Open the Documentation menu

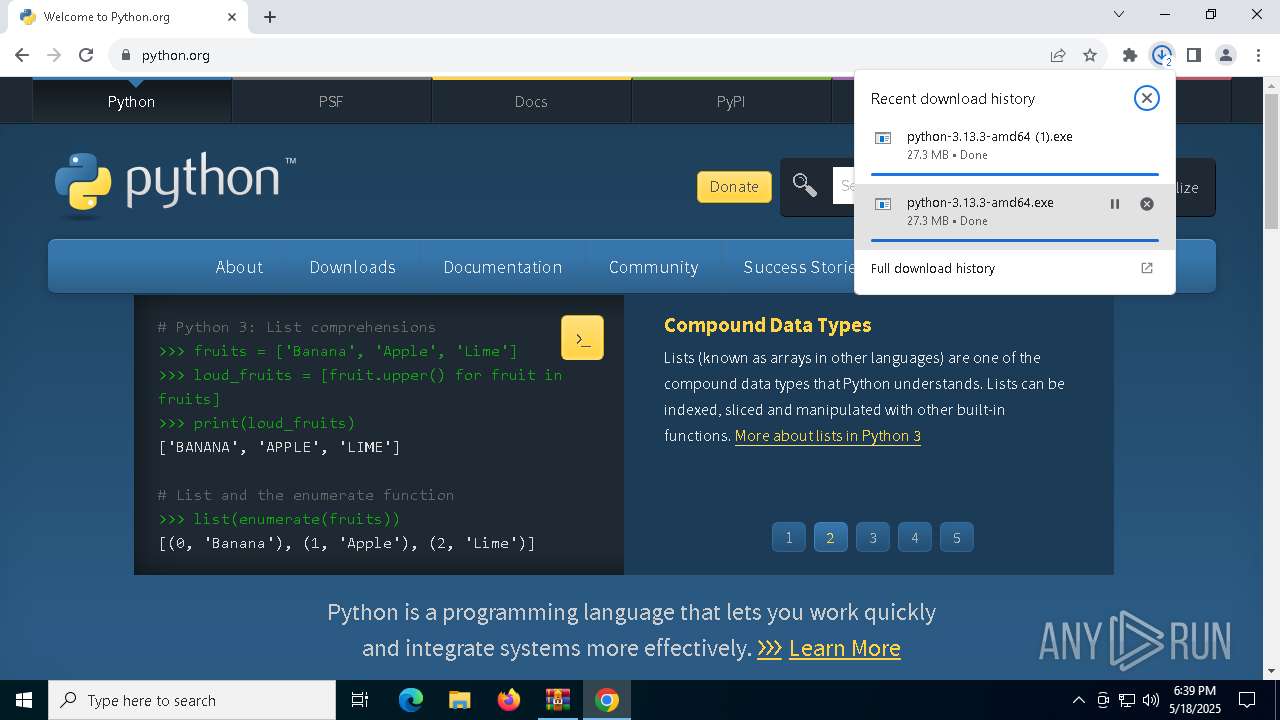[x=502, y=267]
